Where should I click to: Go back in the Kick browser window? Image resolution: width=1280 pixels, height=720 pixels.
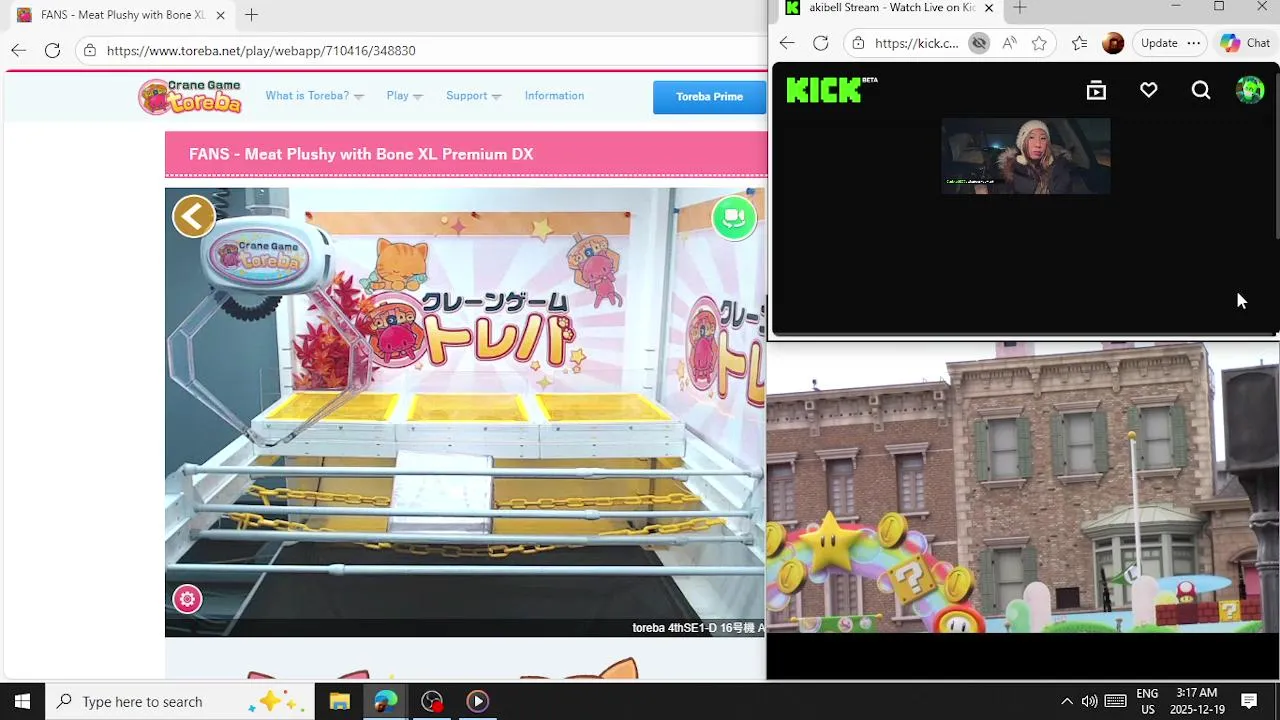787,43
